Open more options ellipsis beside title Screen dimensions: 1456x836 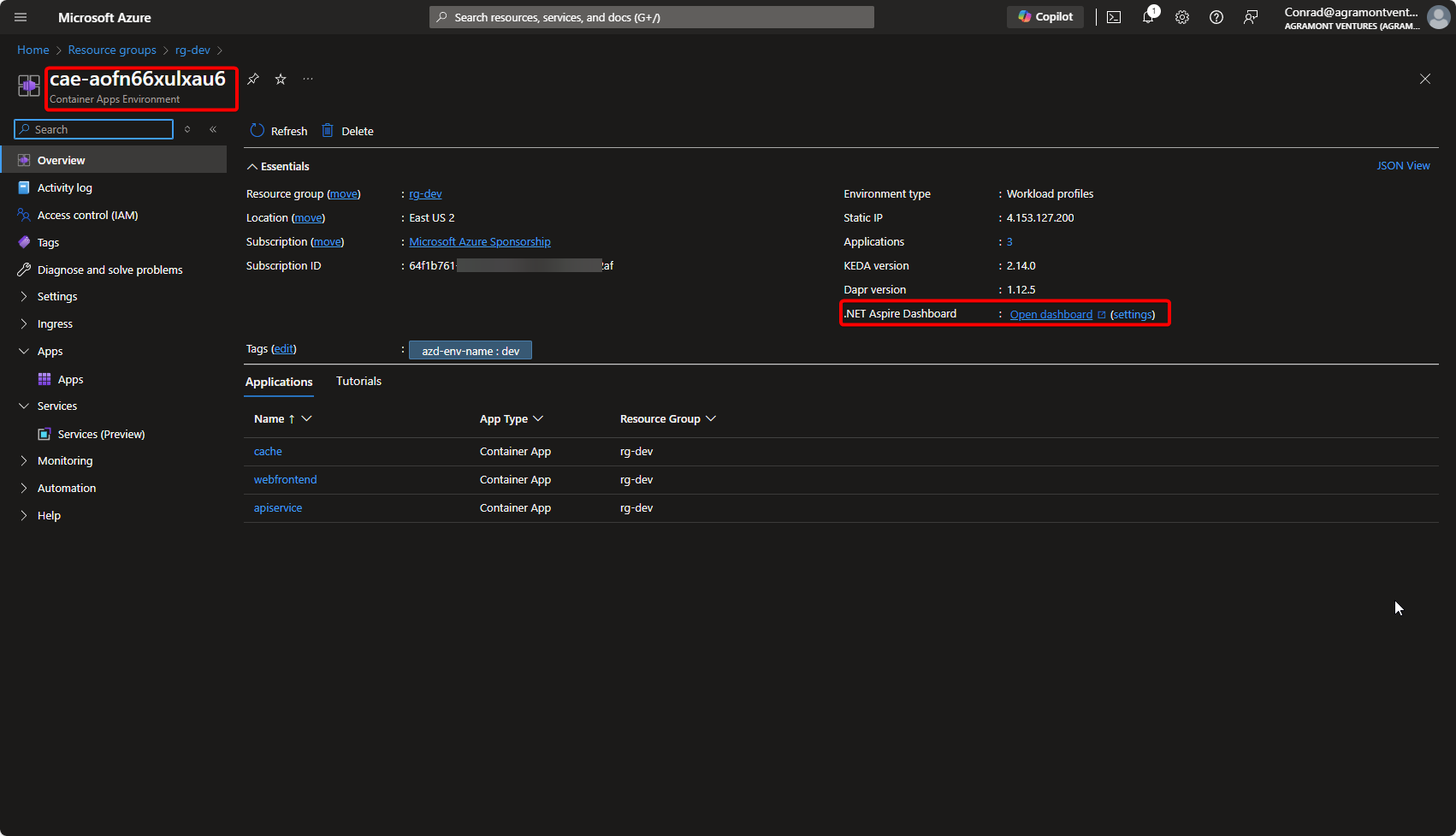click(308, 79)
